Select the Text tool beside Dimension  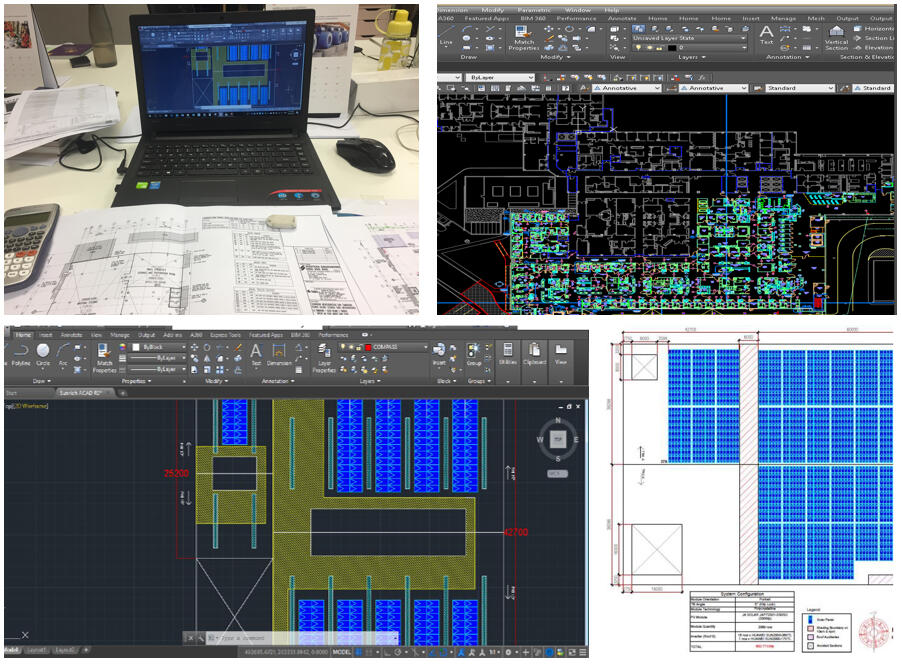pyautogui.click(x=255, y=353)
